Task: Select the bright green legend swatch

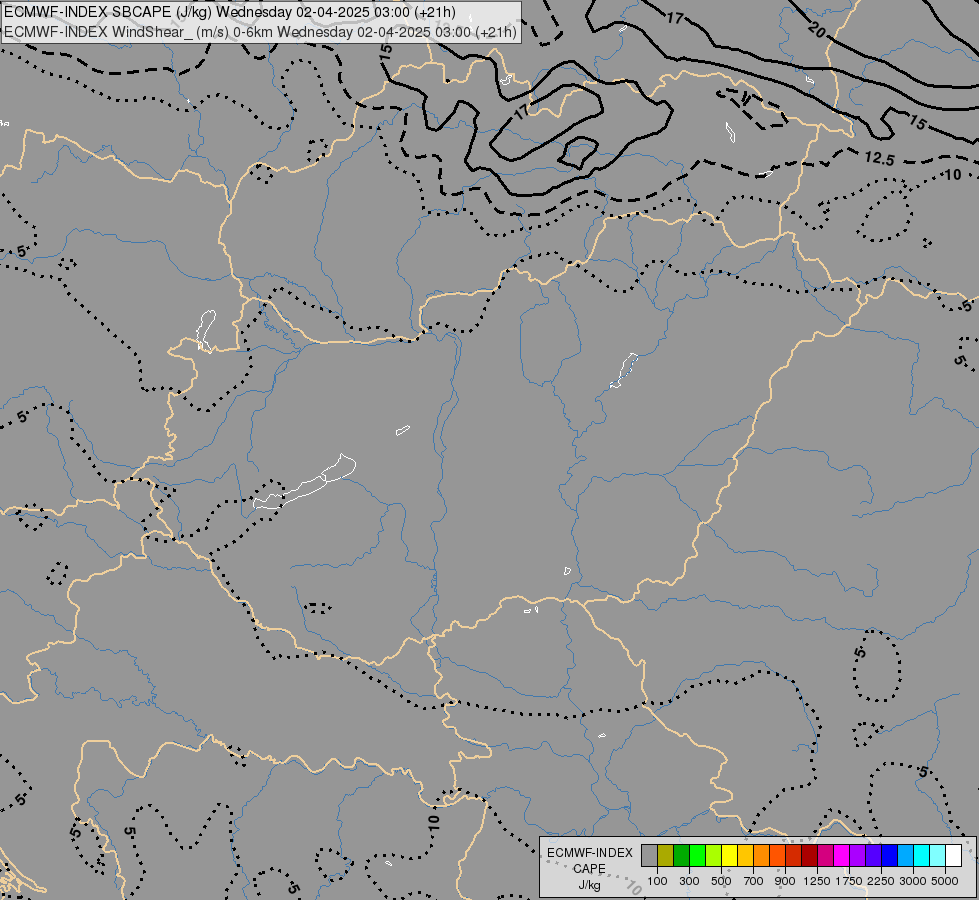Action: [697, 856]
